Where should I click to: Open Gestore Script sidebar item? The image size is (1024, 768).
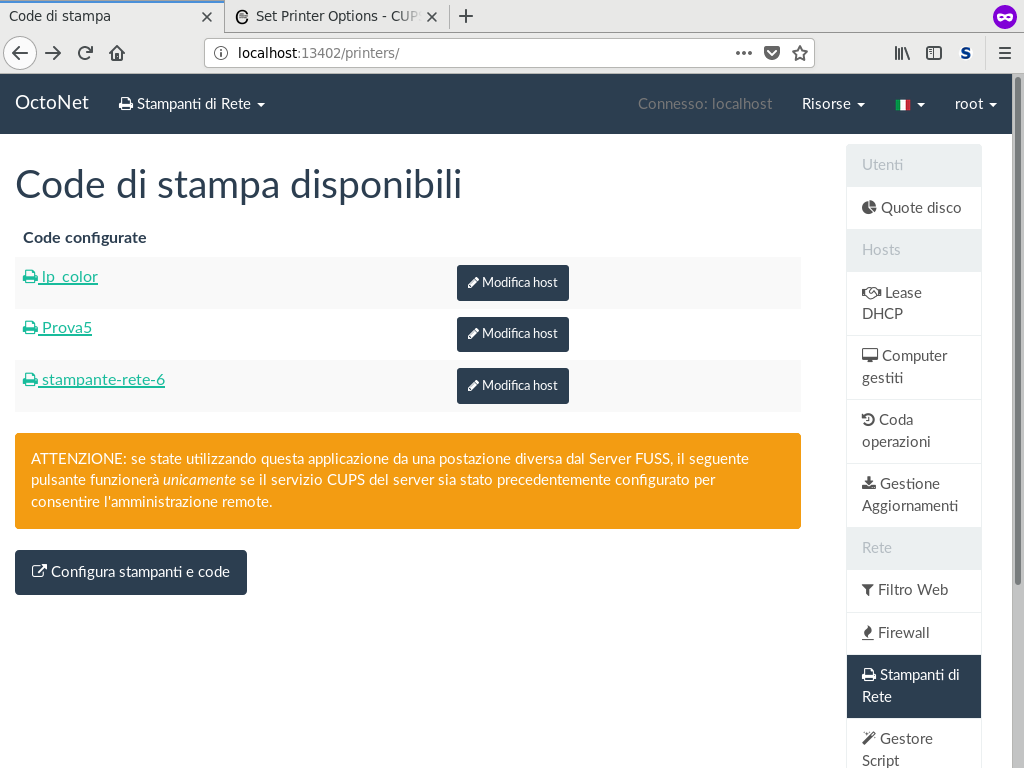coord(914,744)
